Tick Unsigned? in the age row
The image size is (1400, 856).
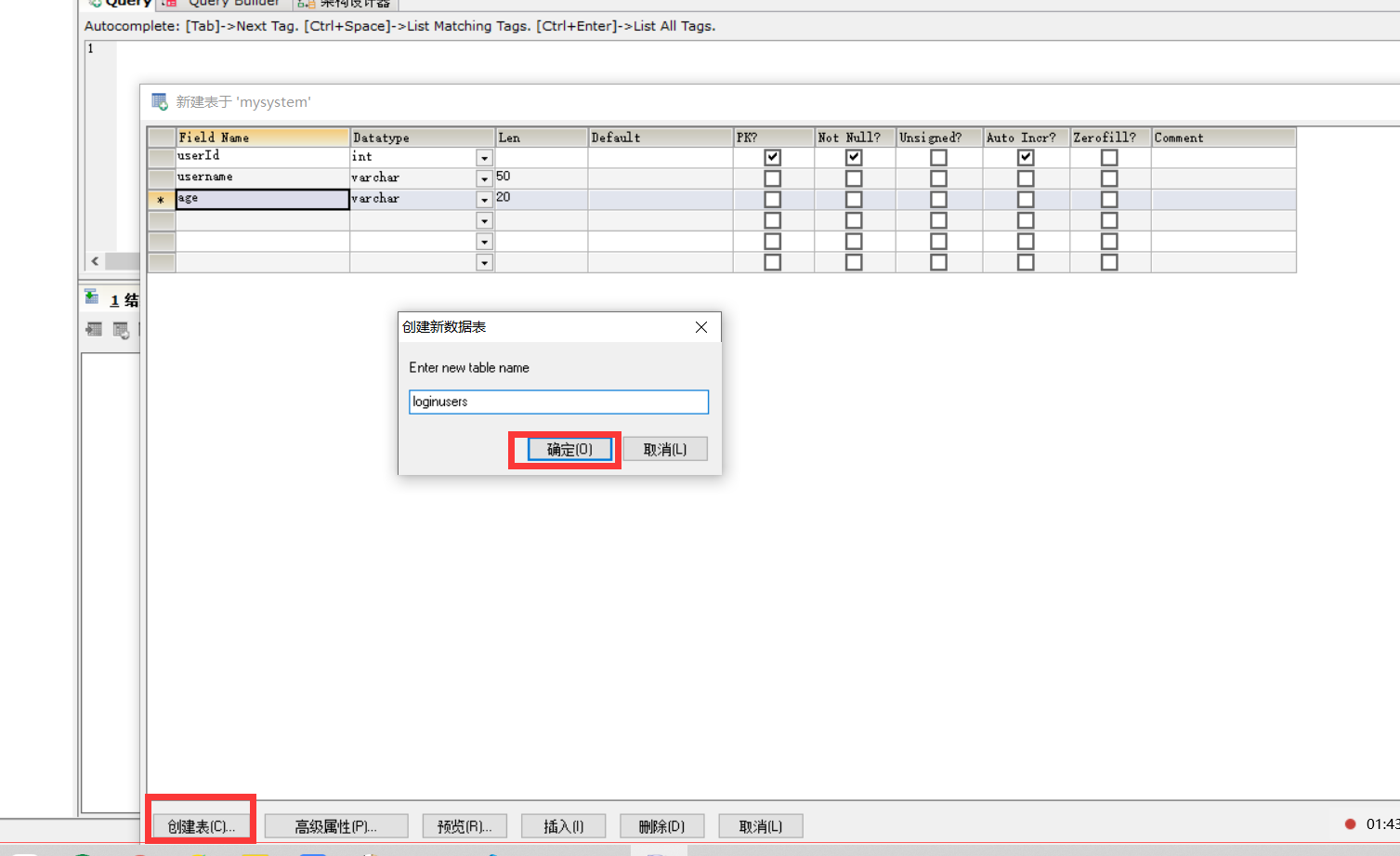[938, 200]
